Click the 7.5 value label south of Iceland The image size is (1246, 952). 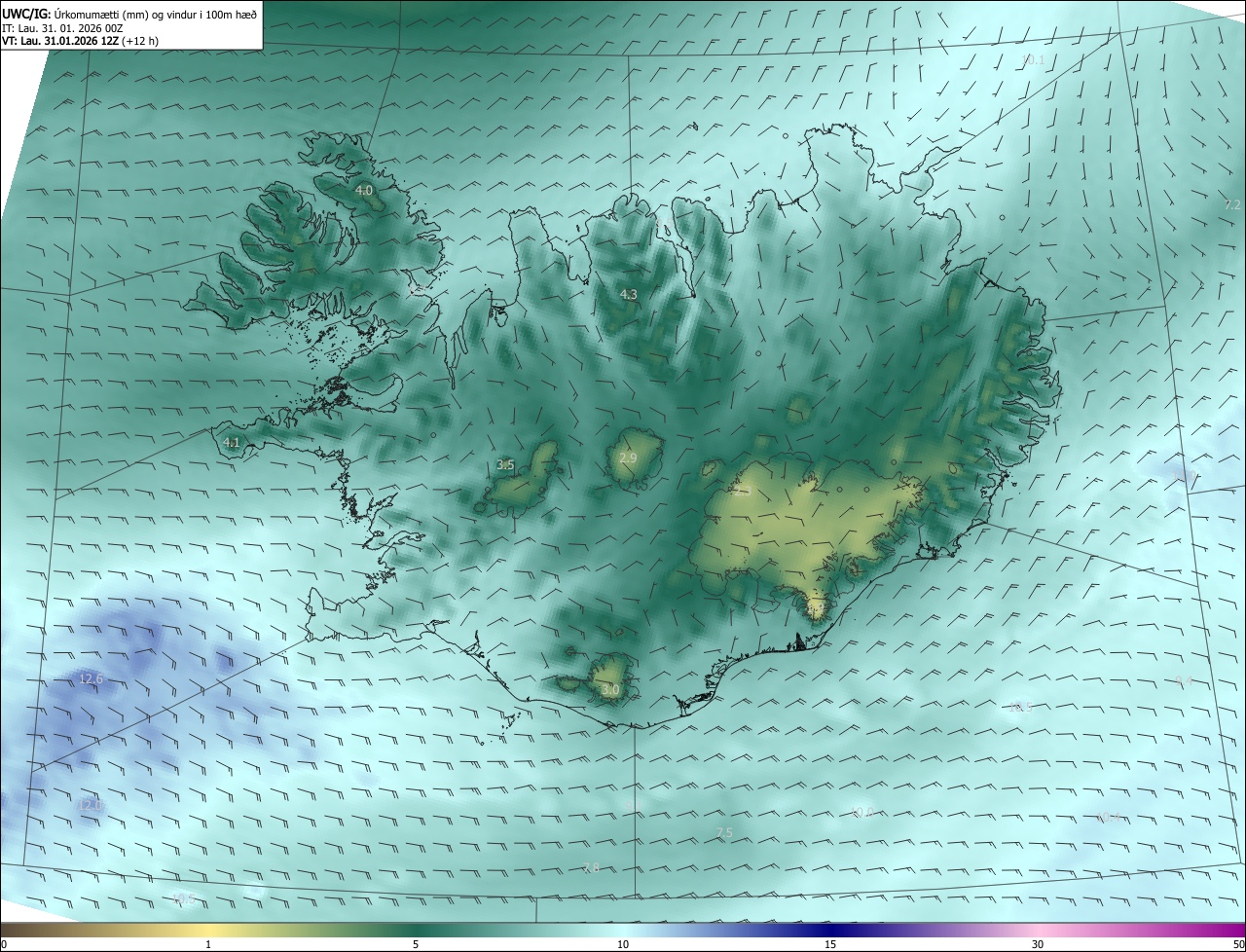[x=723, y=832]
